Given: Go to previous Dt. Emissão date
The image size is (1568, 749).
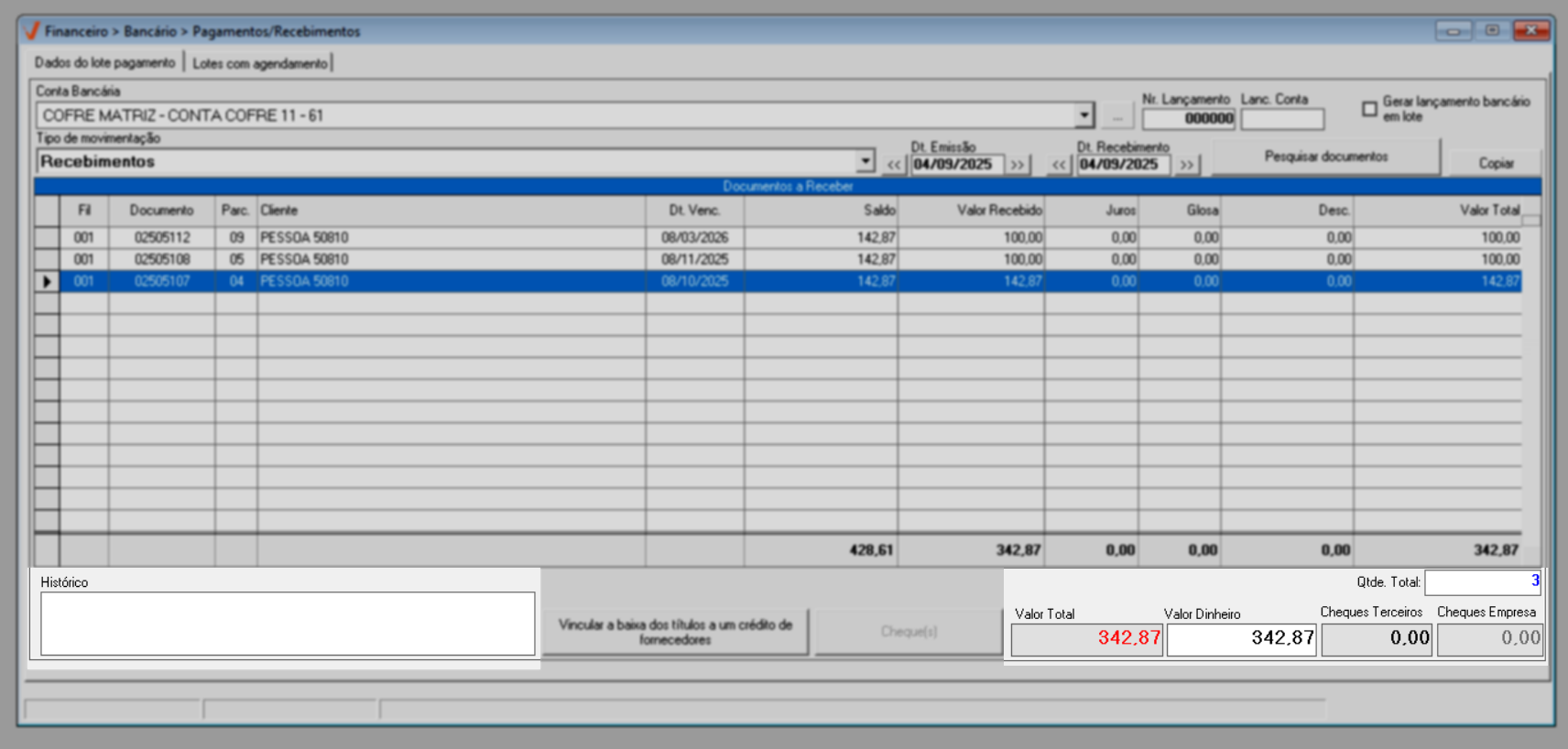Looking at the screenshot, I should point(894,165).
